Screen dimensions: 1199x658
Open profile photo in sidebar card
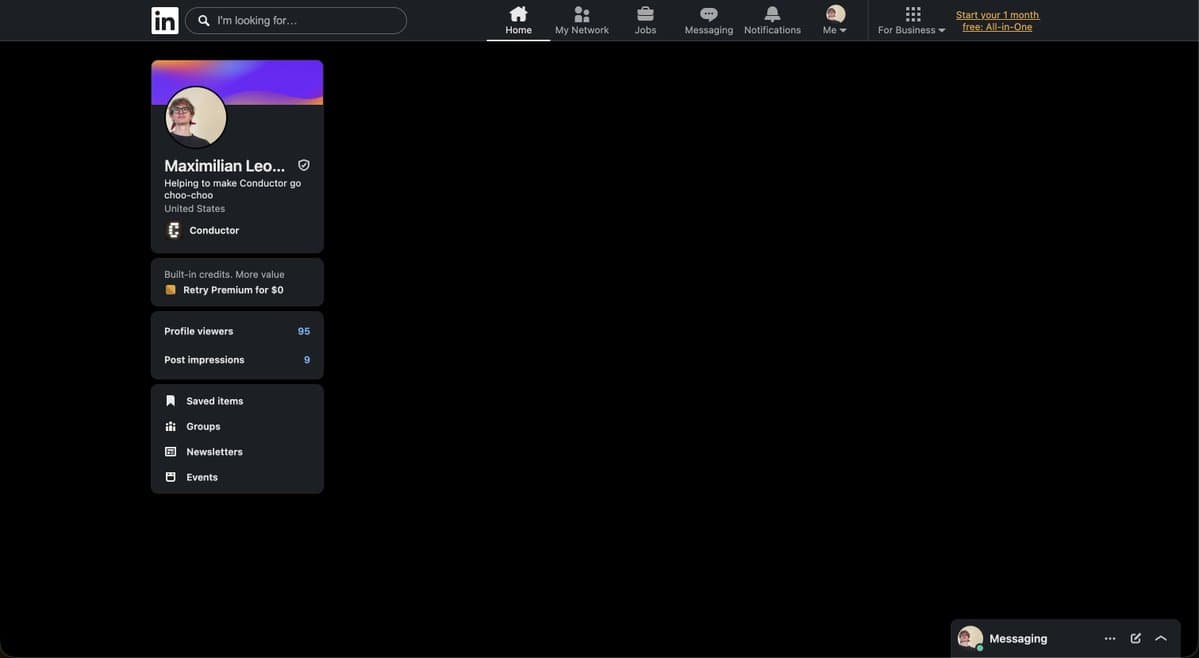click(x=196, y=117)
